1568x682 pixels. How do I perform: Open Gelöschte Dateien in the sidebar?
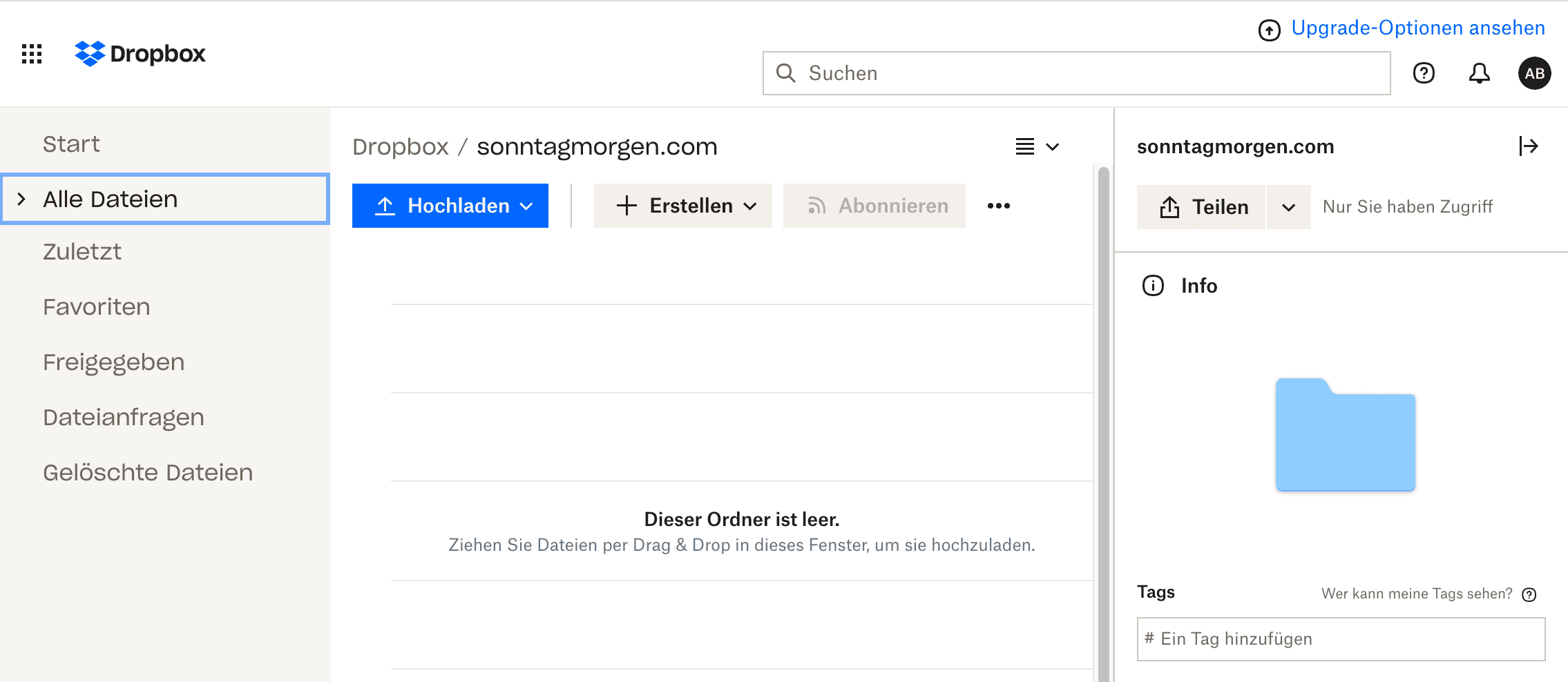tap(148, 472)
